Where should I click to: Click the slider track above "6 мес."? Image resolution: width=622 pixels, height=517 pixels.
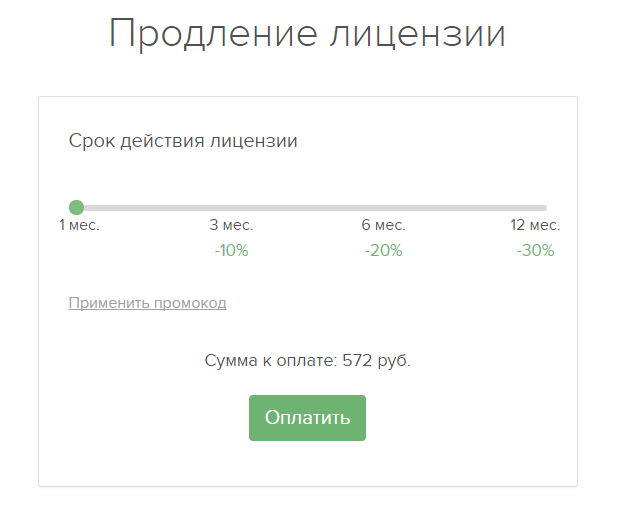point(383,207)
